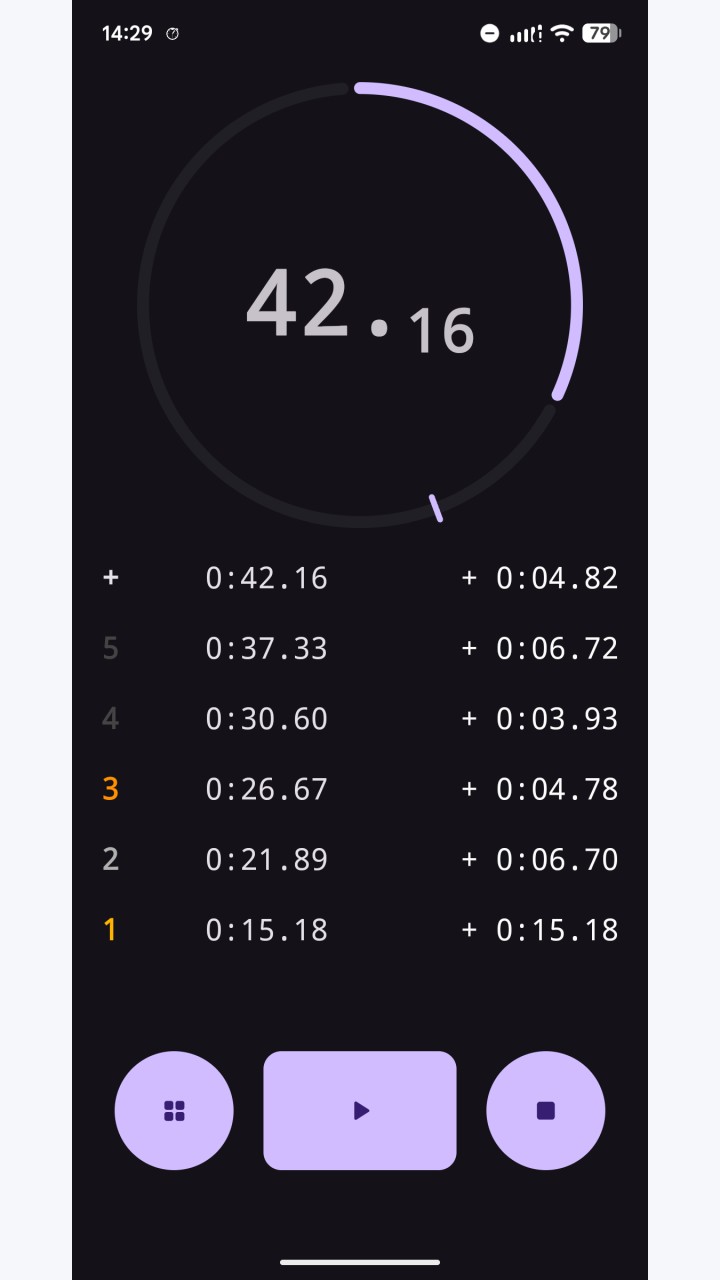The height and width of the screenshot is (1280, 720).
Task: Tap current lap row plus sign
Action: point(111,577)
